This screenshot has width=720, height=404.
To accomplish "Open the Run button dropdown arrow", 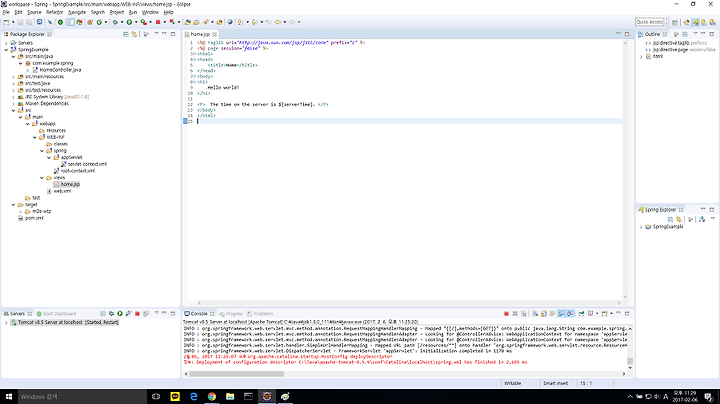I will 136,22.
